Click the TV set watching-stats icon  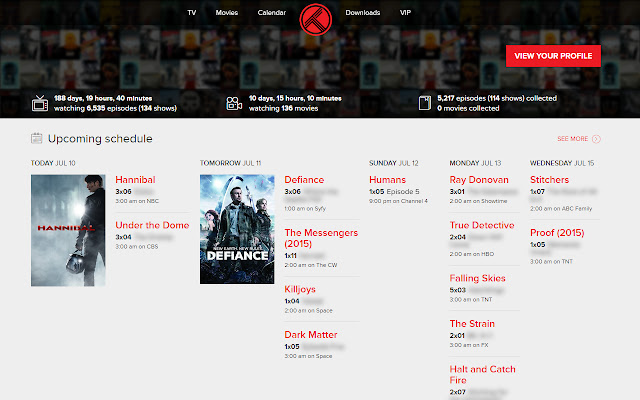[x=40, y=103]
